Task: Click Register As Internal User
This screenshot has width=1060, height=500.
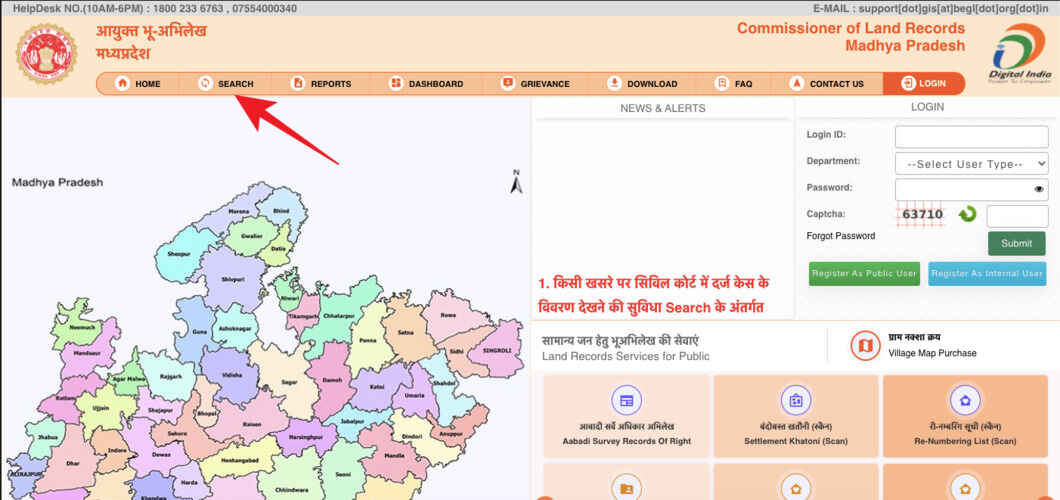Action: pyautogui.click(x=987, y=274)
